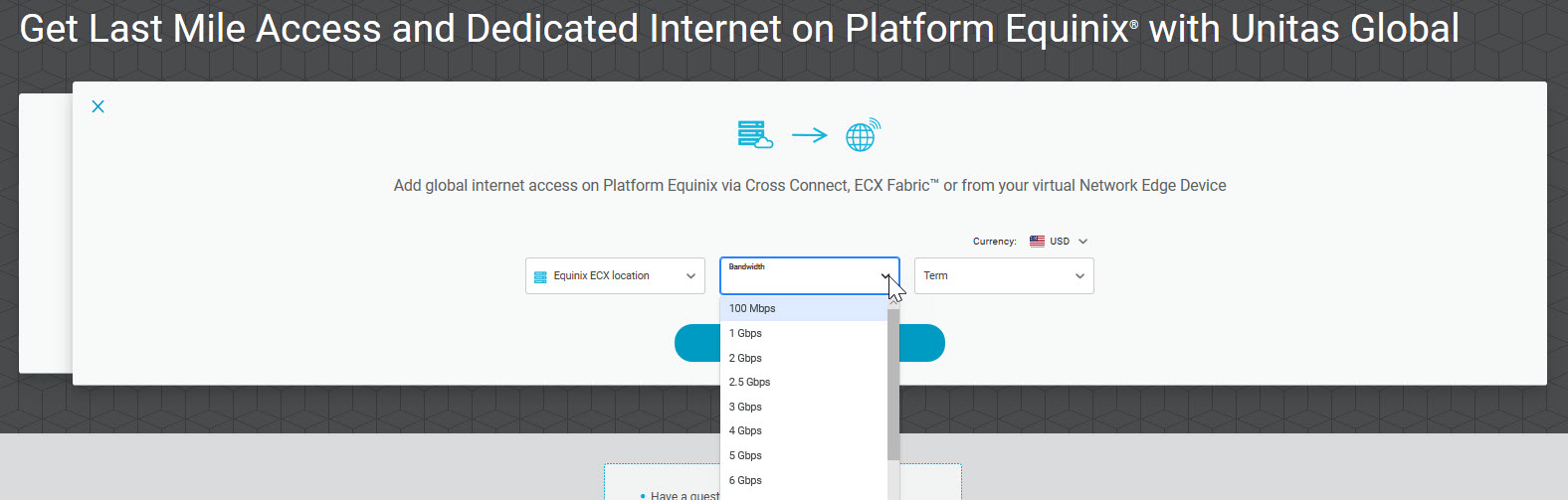Screen dimensions: 1568x500
Task: Click the server cloud icon
Action: tap(755, 135)
